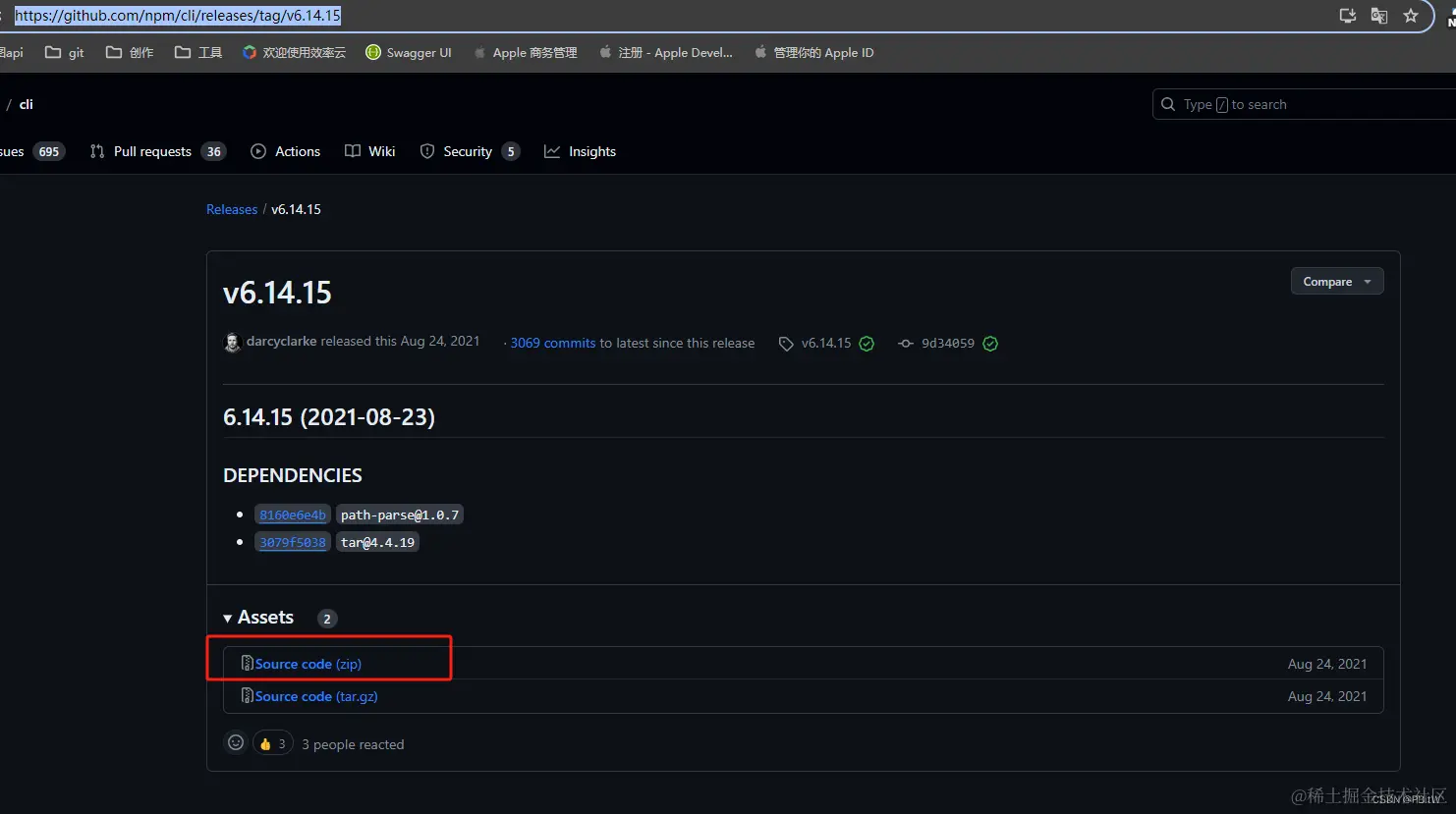Click the v6.14.15 release title
Viewport: 1456px width, 814px height.
277,293
